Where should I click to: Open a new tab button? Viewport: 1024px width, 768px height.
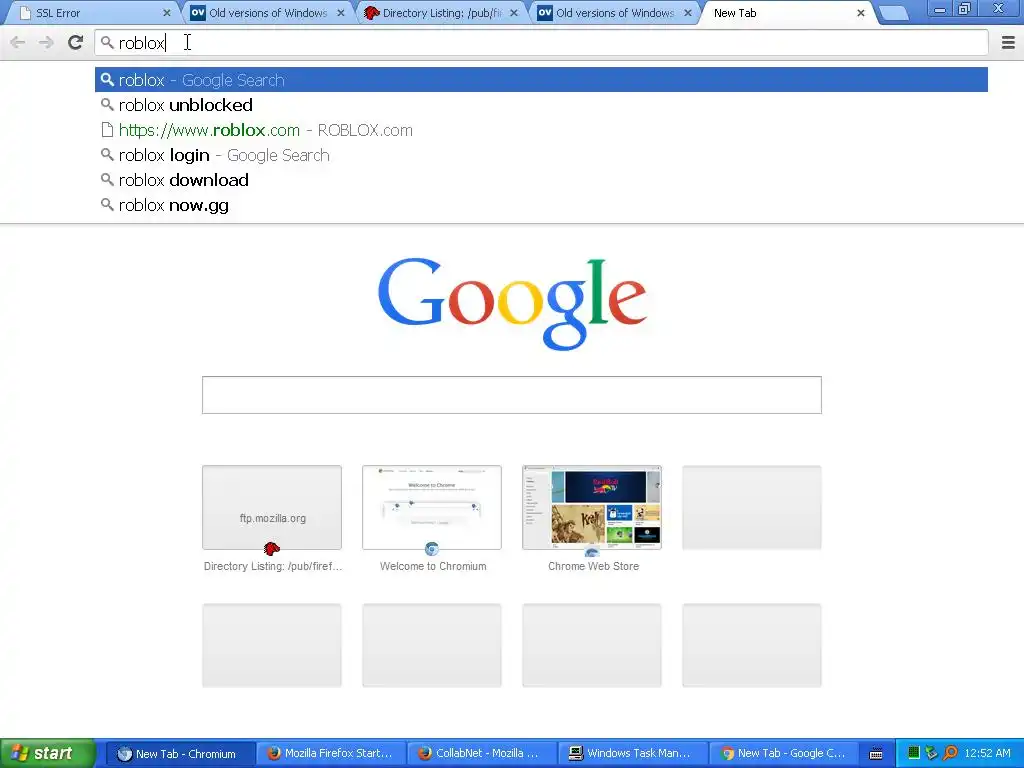[x=893, y=13]
